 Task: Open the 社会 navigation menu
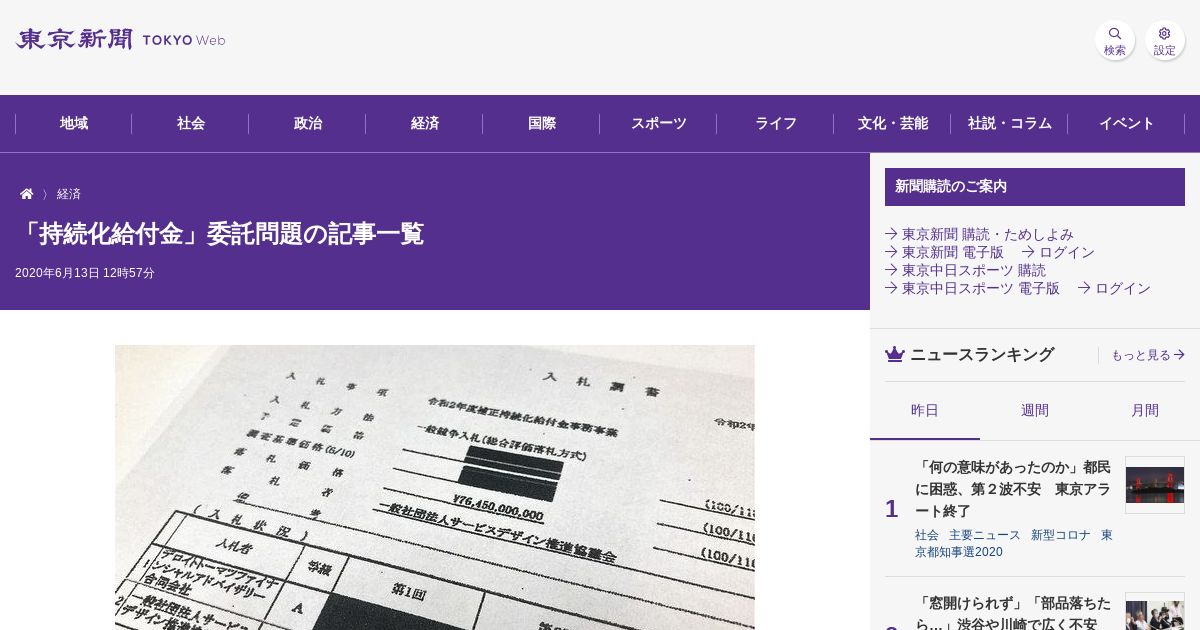point(191,123)
